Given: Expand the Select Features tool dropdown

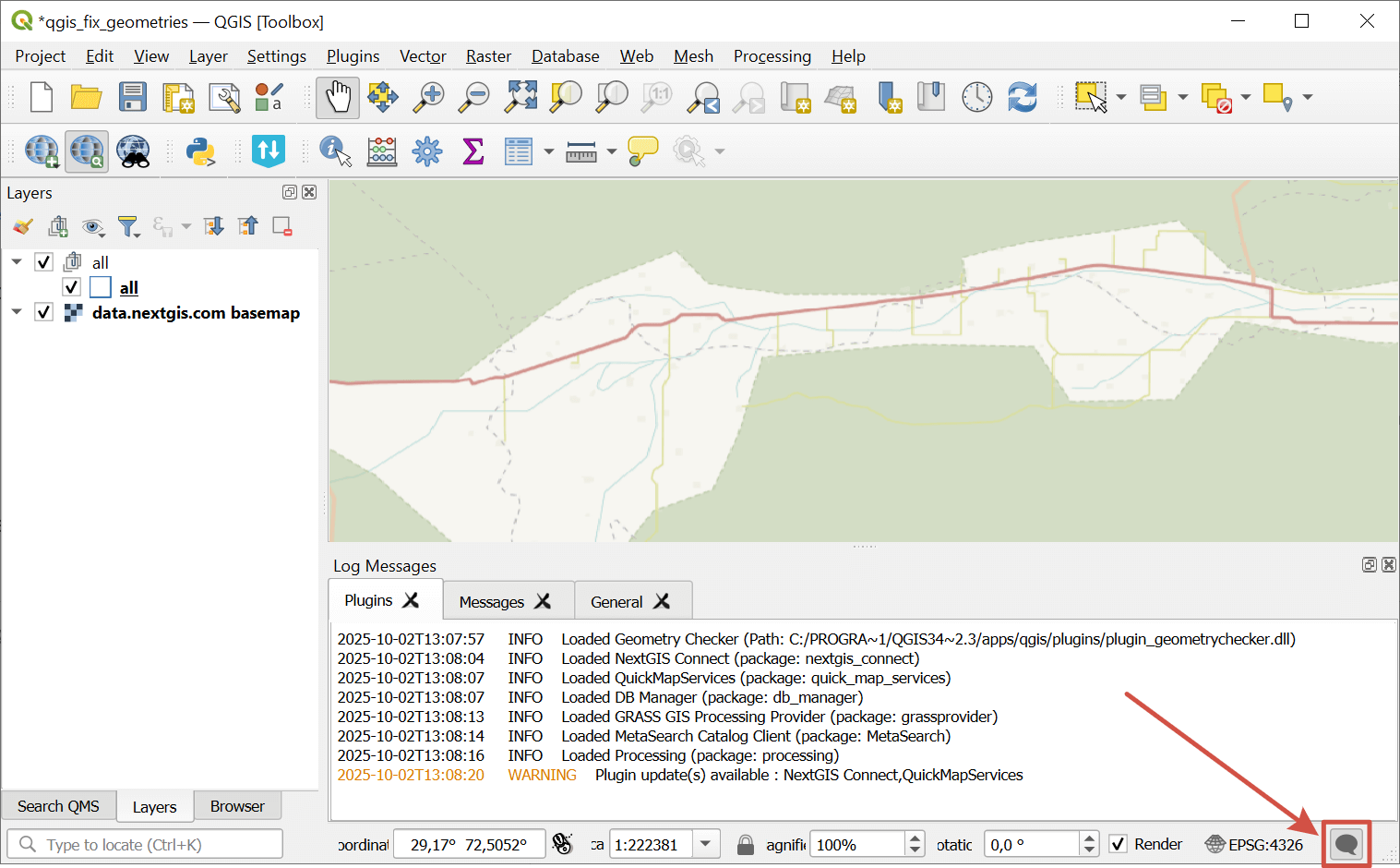Looking at the screenshot, I should click(1121, 97).
